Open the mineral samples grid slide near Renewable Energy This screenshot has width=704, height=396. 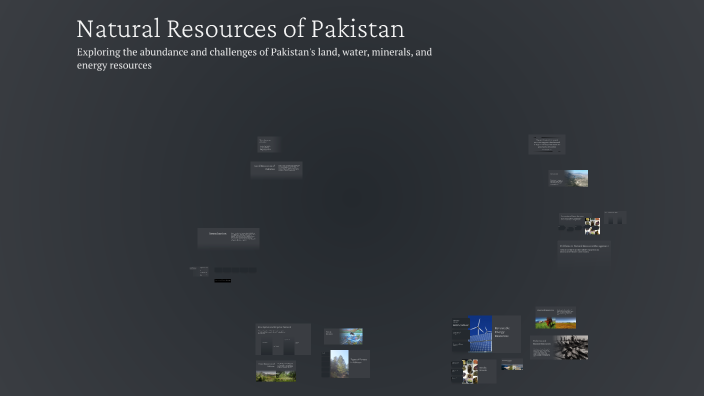[x=474, y=371]
